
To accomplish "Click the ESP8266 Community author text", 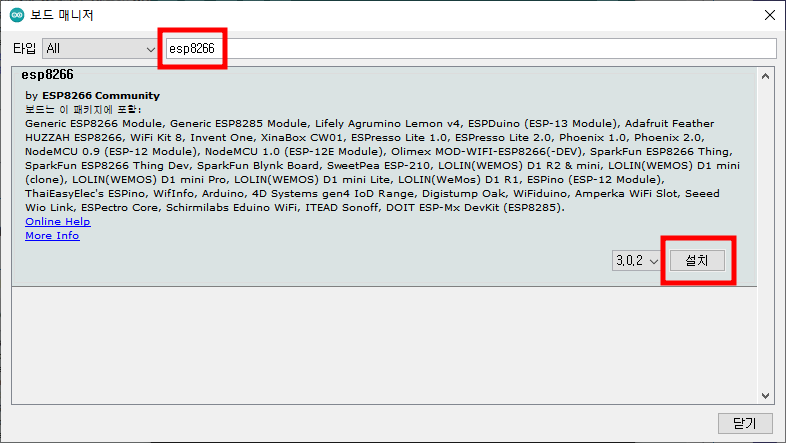I will [101, 95].
